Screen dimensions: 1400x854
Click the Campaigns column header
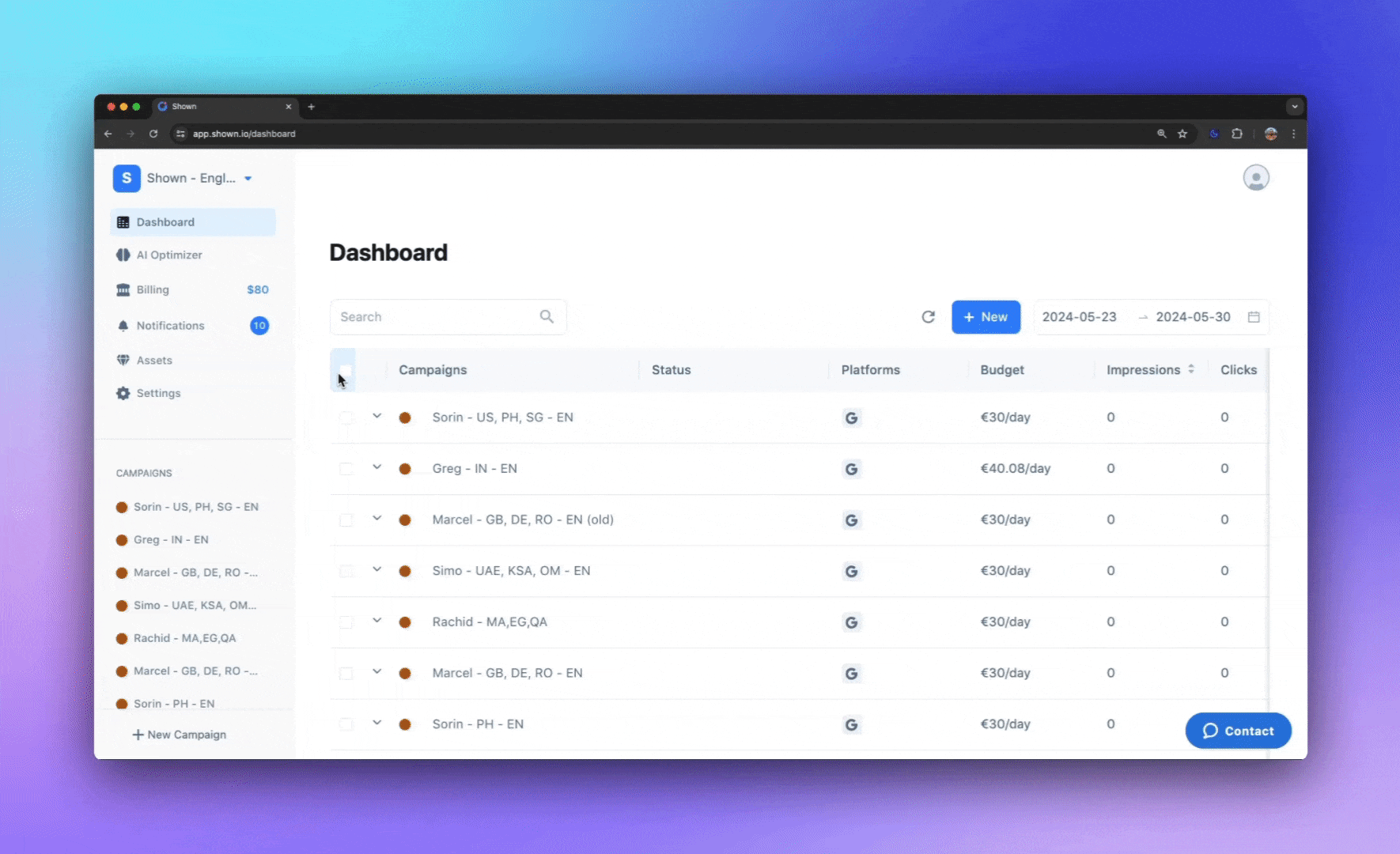[433, 370]
